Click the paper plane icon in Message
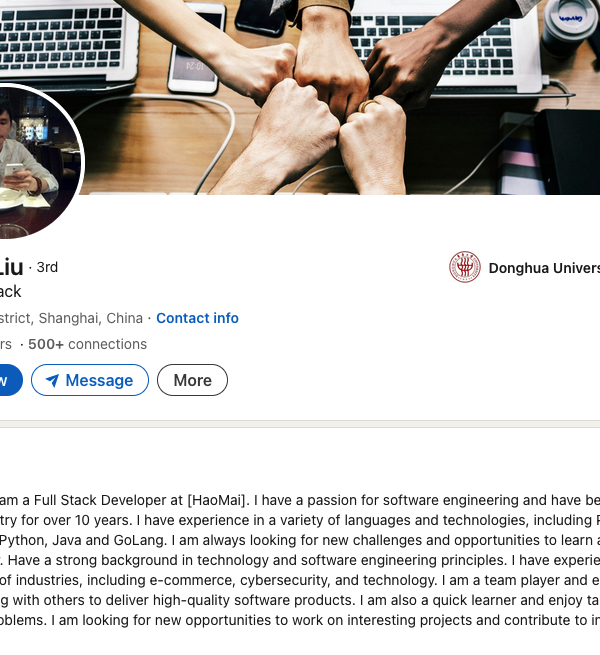Screen dimensions: 600x655 click(x=52, y=380)
